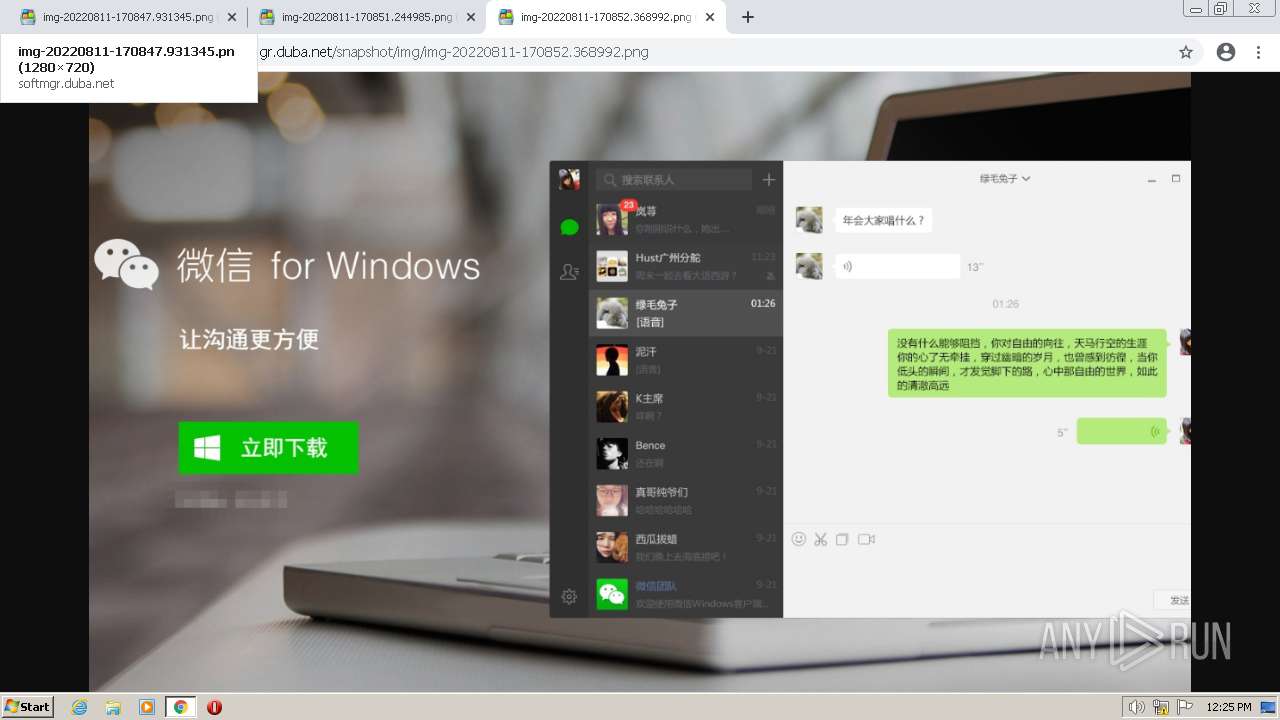Image resolution: width=1280 pixels, height=720 pixels.
Task: Open the Windows Start menu
Action: click(x=28, y=707)
